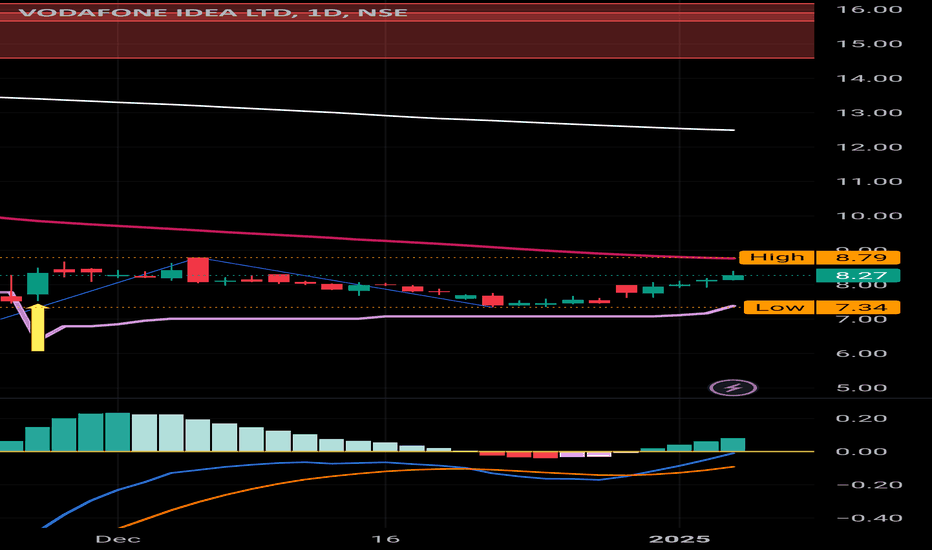Select the red resistance zone at top
This screenshot has width=932, height=550.
[x=407, y=31]
